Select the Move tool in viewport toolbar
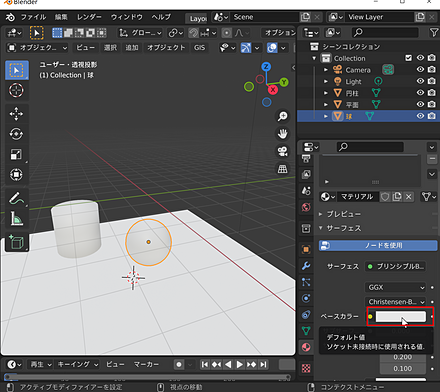The width and height of the screenshot is (440, 392). [x=16, y=114]
